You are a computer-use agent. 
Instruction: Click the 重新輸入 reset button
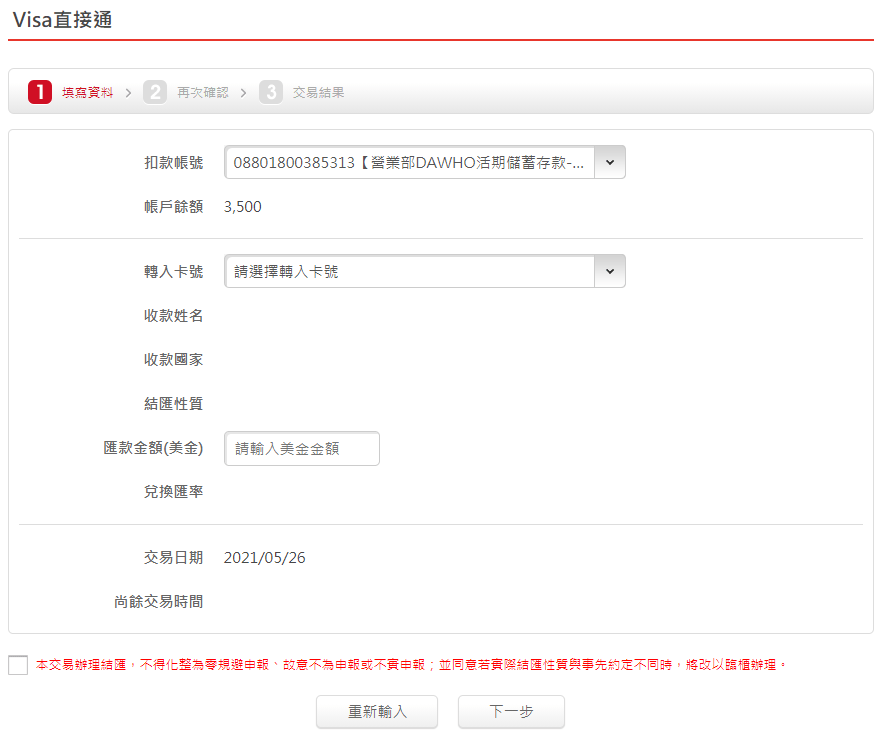click(377, 712)
